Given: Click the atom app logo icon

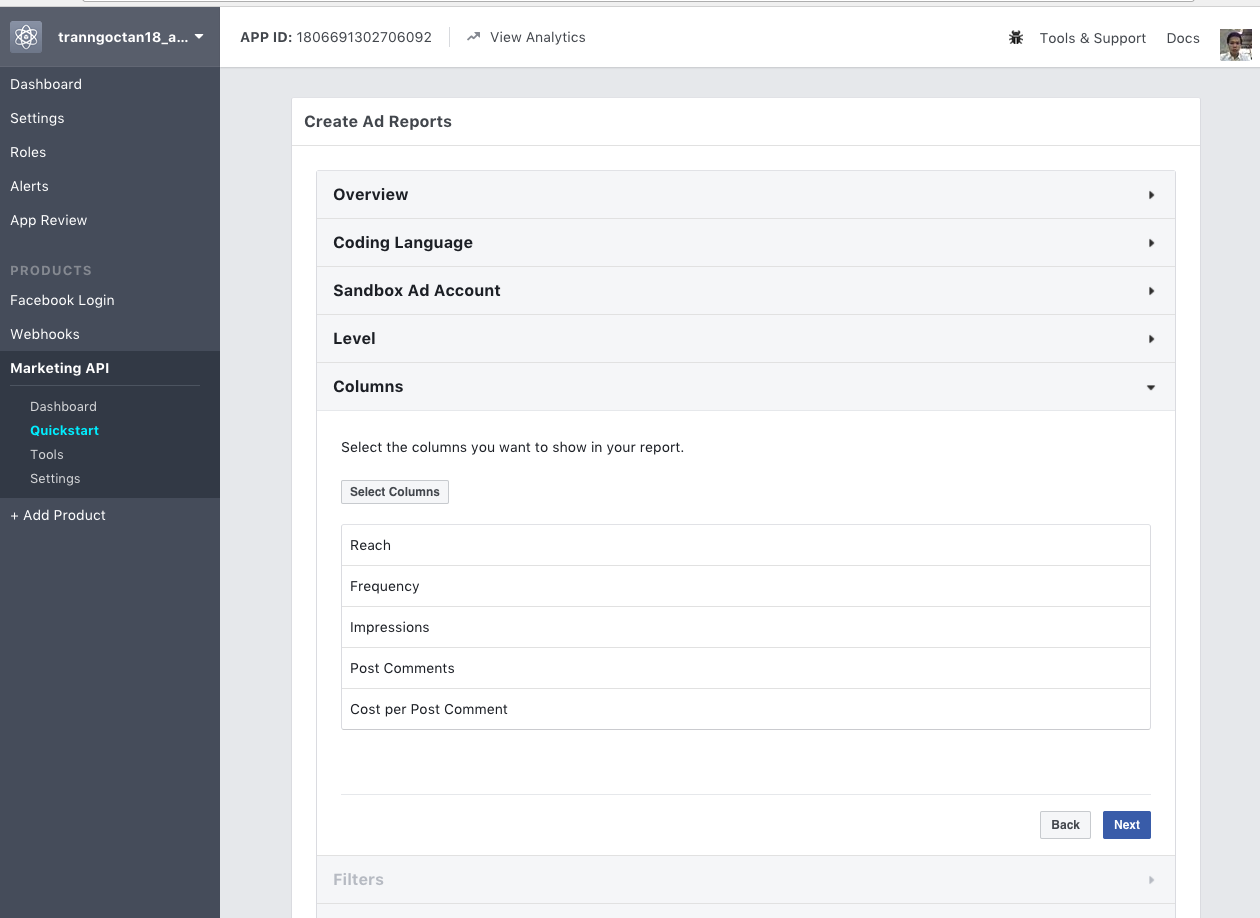Looking at the screenshot, I should pos(26,37).
